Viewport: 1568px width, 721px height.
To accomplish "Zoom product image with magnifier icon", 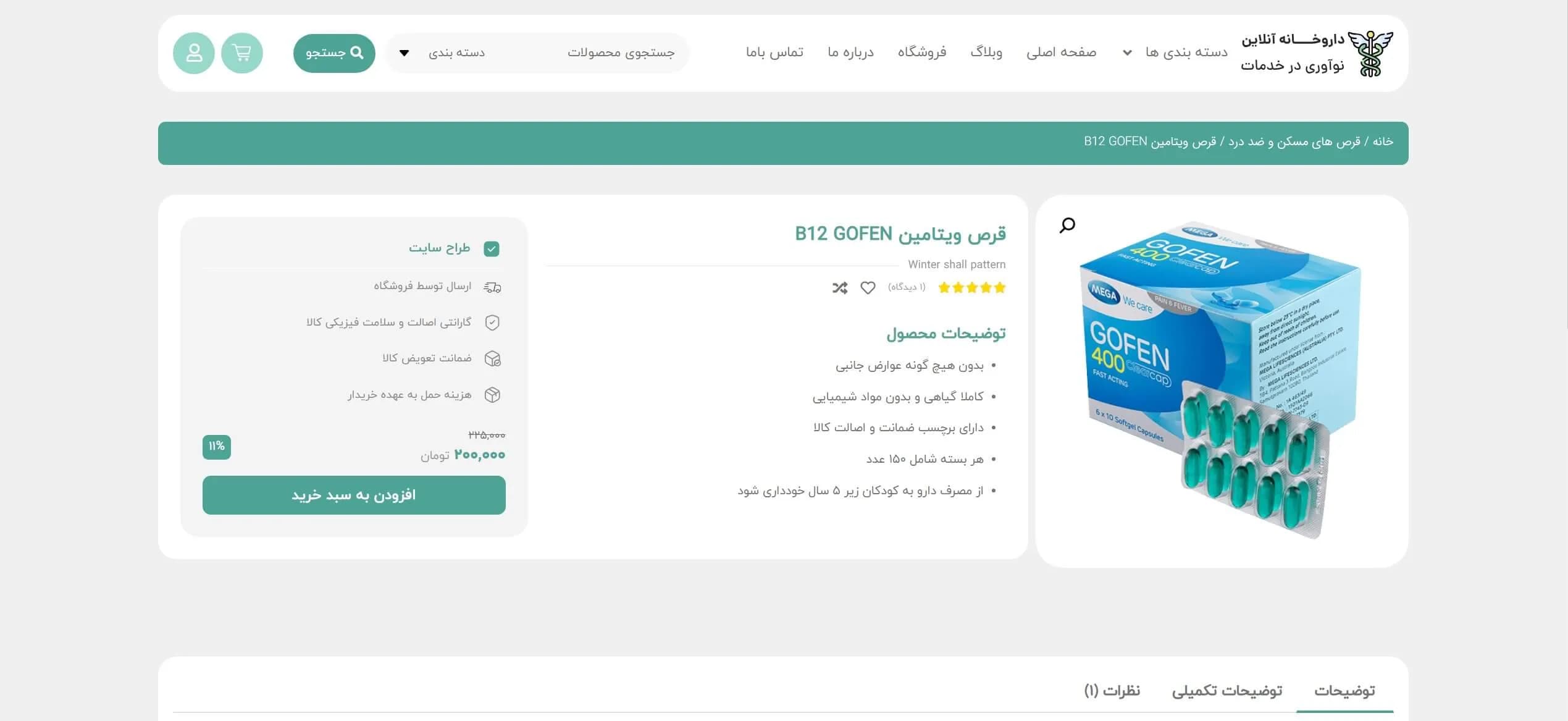I will 1067,225.
